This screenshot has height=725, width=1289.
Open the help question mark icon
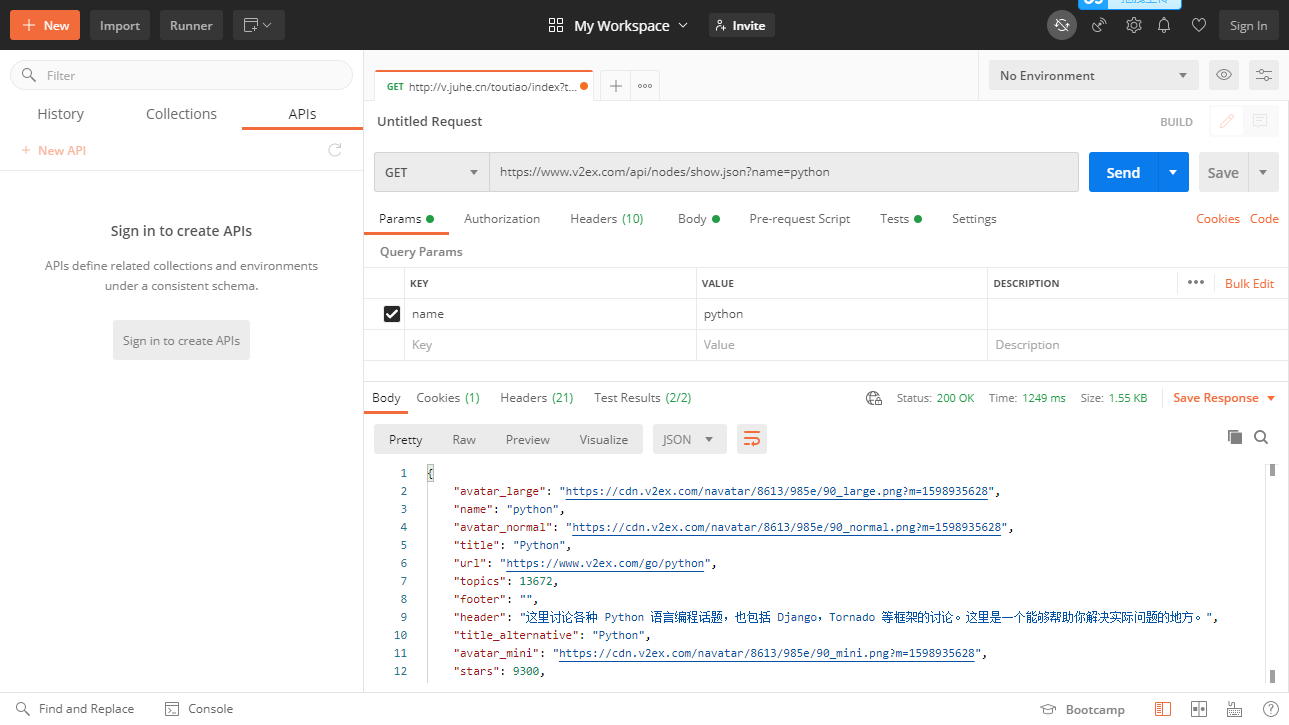tap(1270, 709)
